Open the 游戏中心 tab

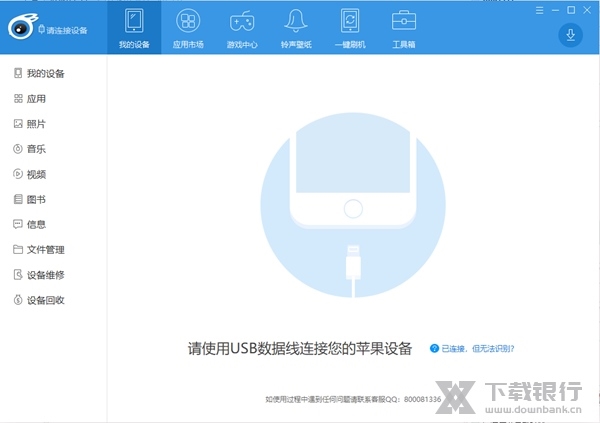click(x=242, y=28)
